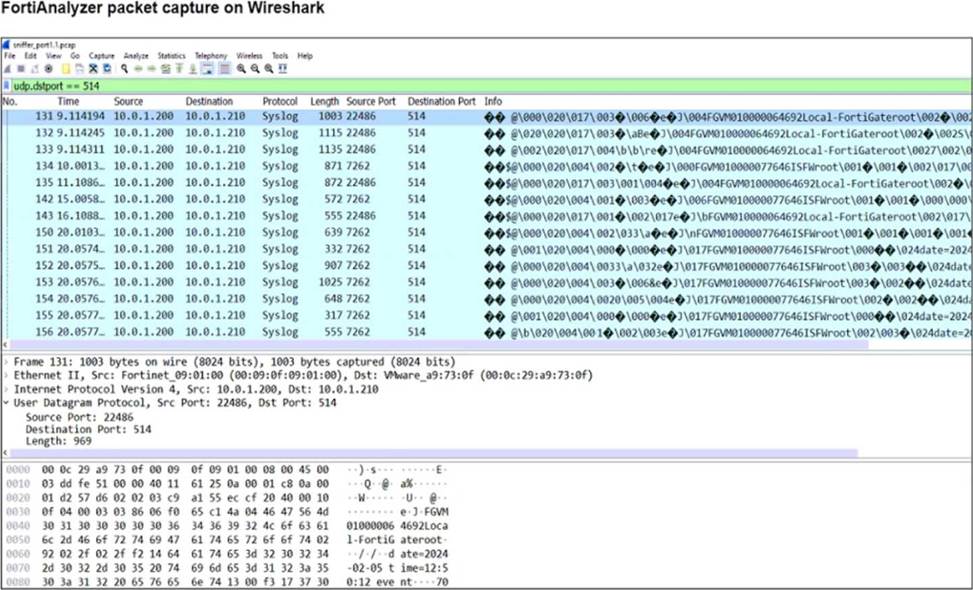
Task: Restart the current capture
Action: (x=34, y=69)
